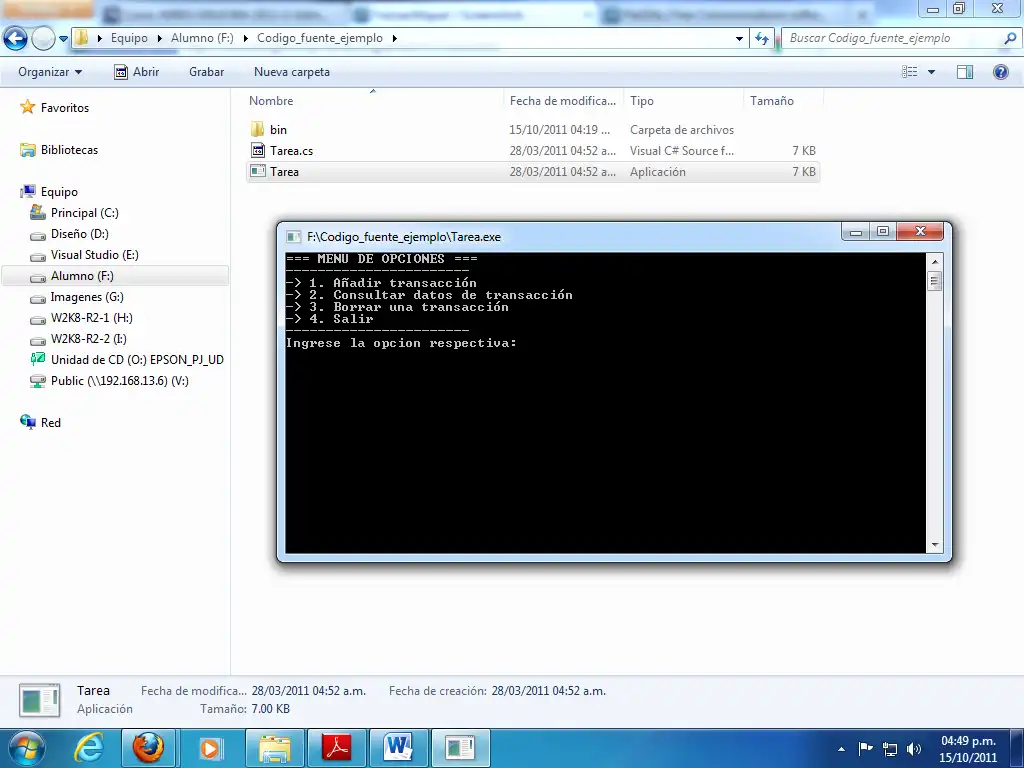1024x768 pixels.
Task: Select the Tarea application icon in list
Action: point(258,171)
